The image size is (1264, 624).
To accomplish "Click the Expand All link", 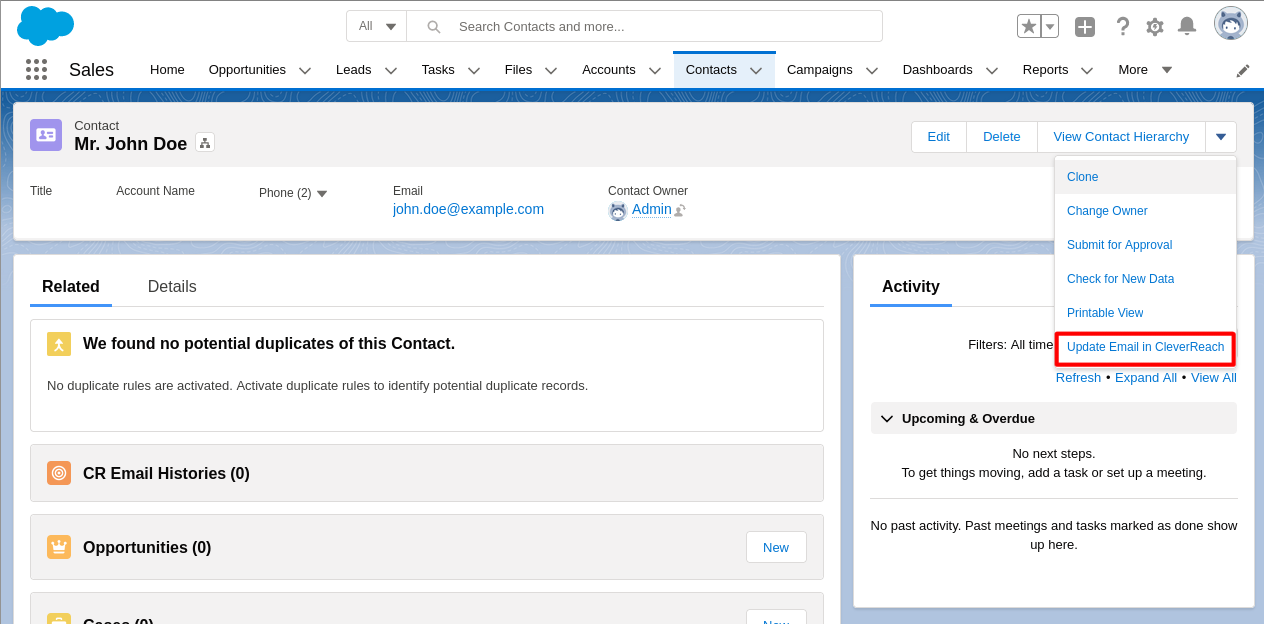I will point(1146,378).
